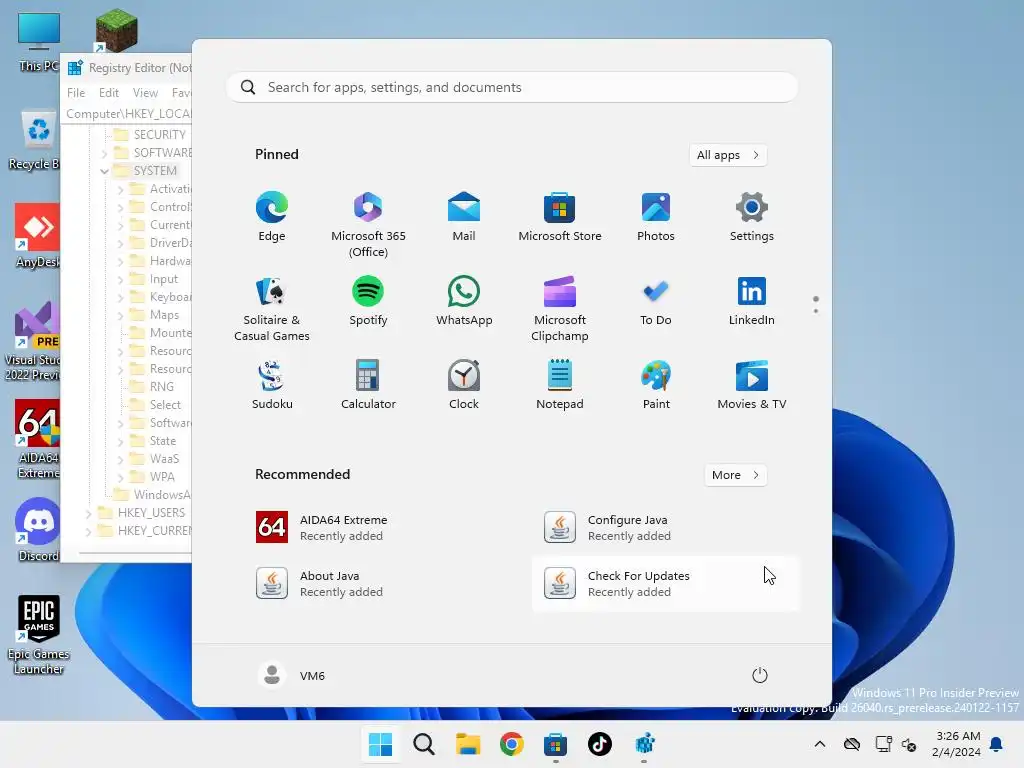Open the Mail app

464,217
